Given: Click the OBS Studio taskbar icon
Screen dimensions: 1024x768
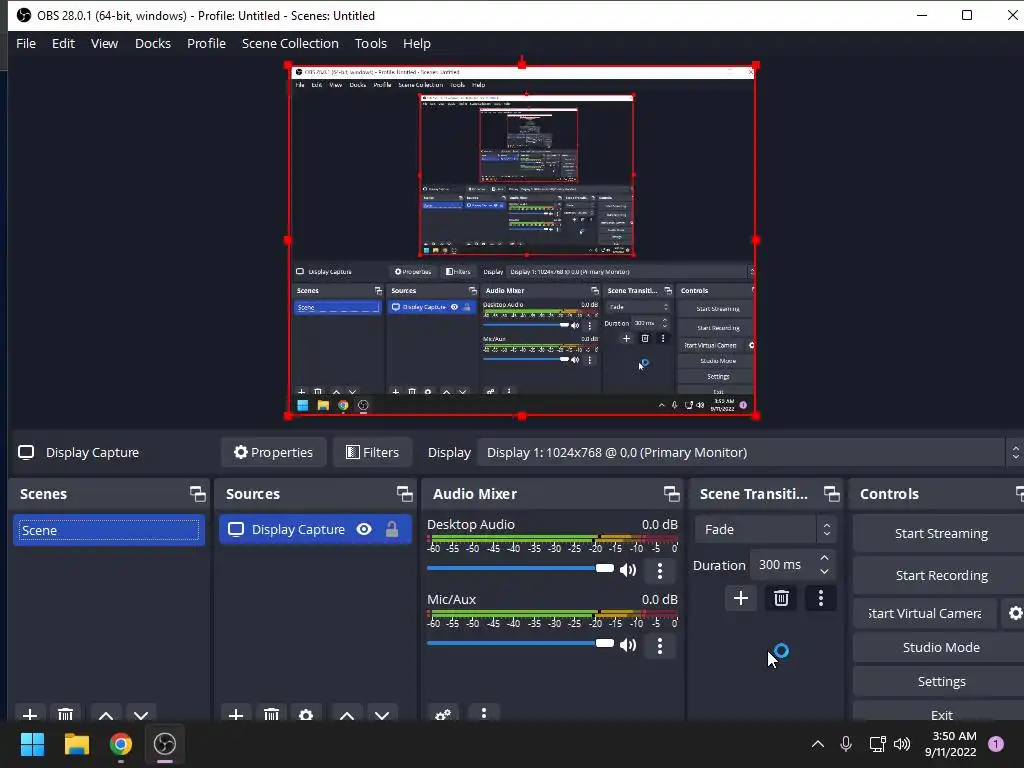Looking at the screenshot, I should [165, 744].
